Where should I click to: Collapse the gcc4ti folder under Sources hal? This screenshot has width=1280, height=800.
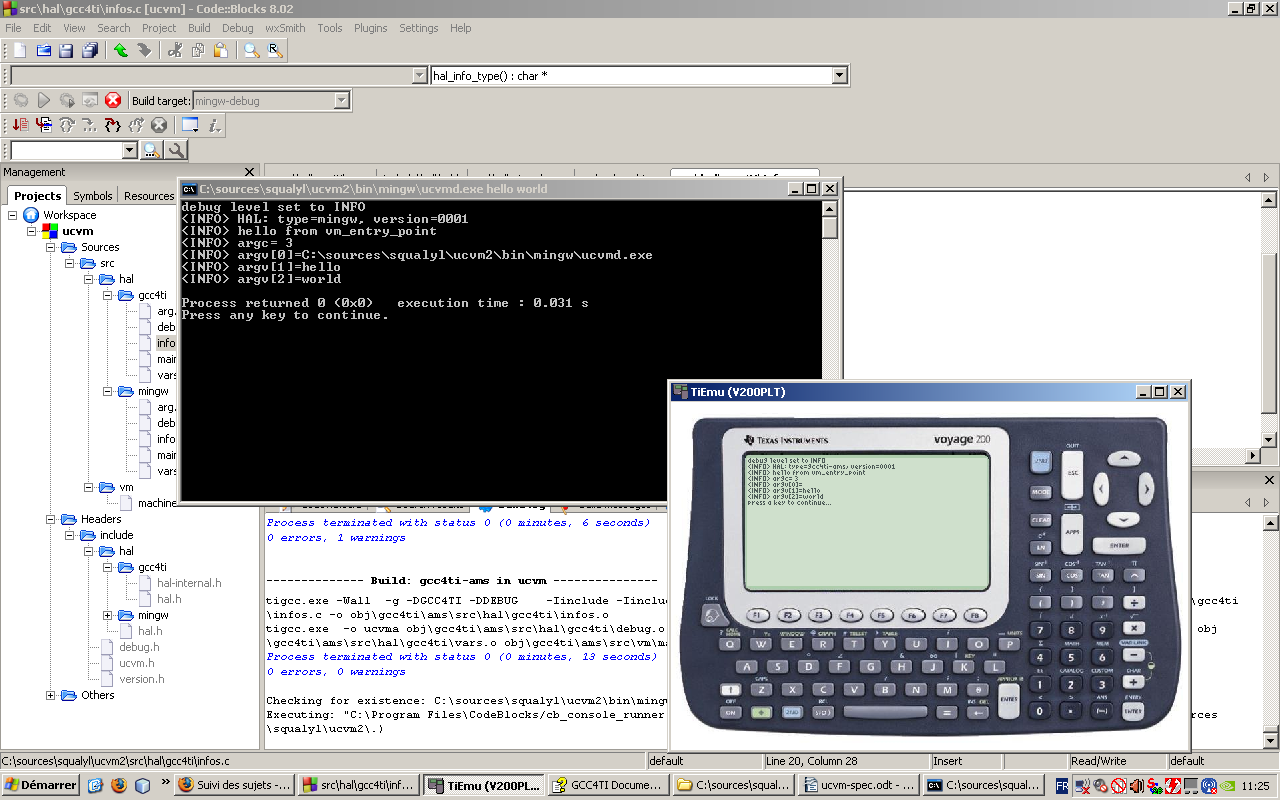[109, 295]
